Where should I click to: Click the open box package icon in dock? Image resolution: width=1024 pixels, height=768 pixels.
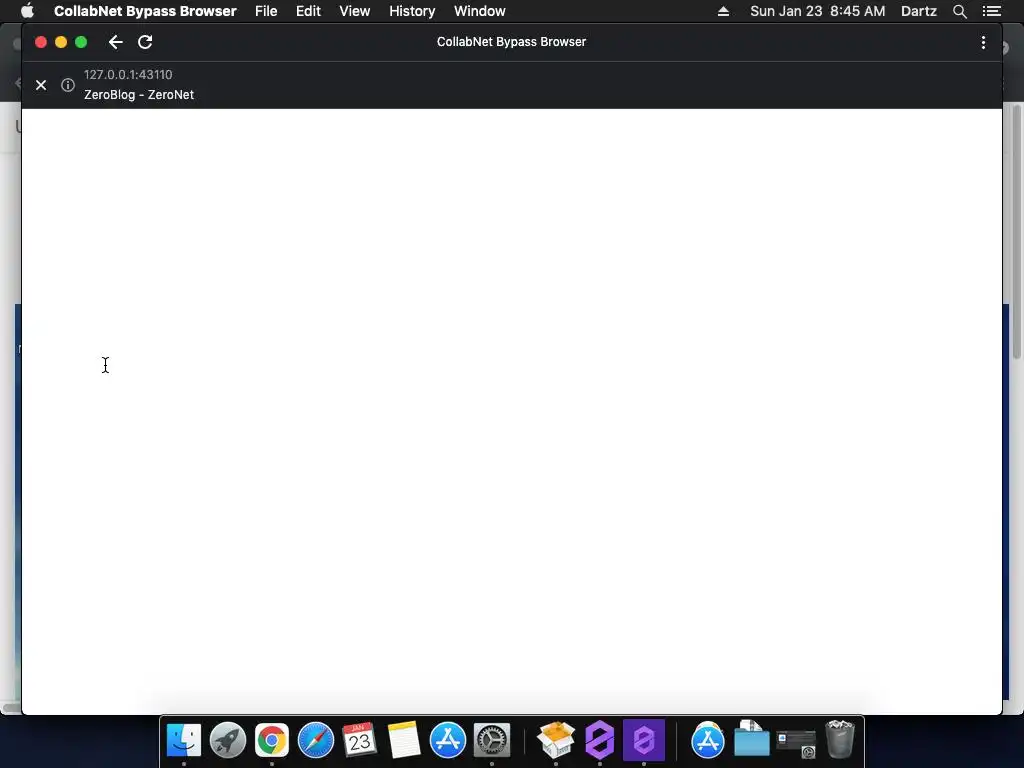(x=556, y=740)
